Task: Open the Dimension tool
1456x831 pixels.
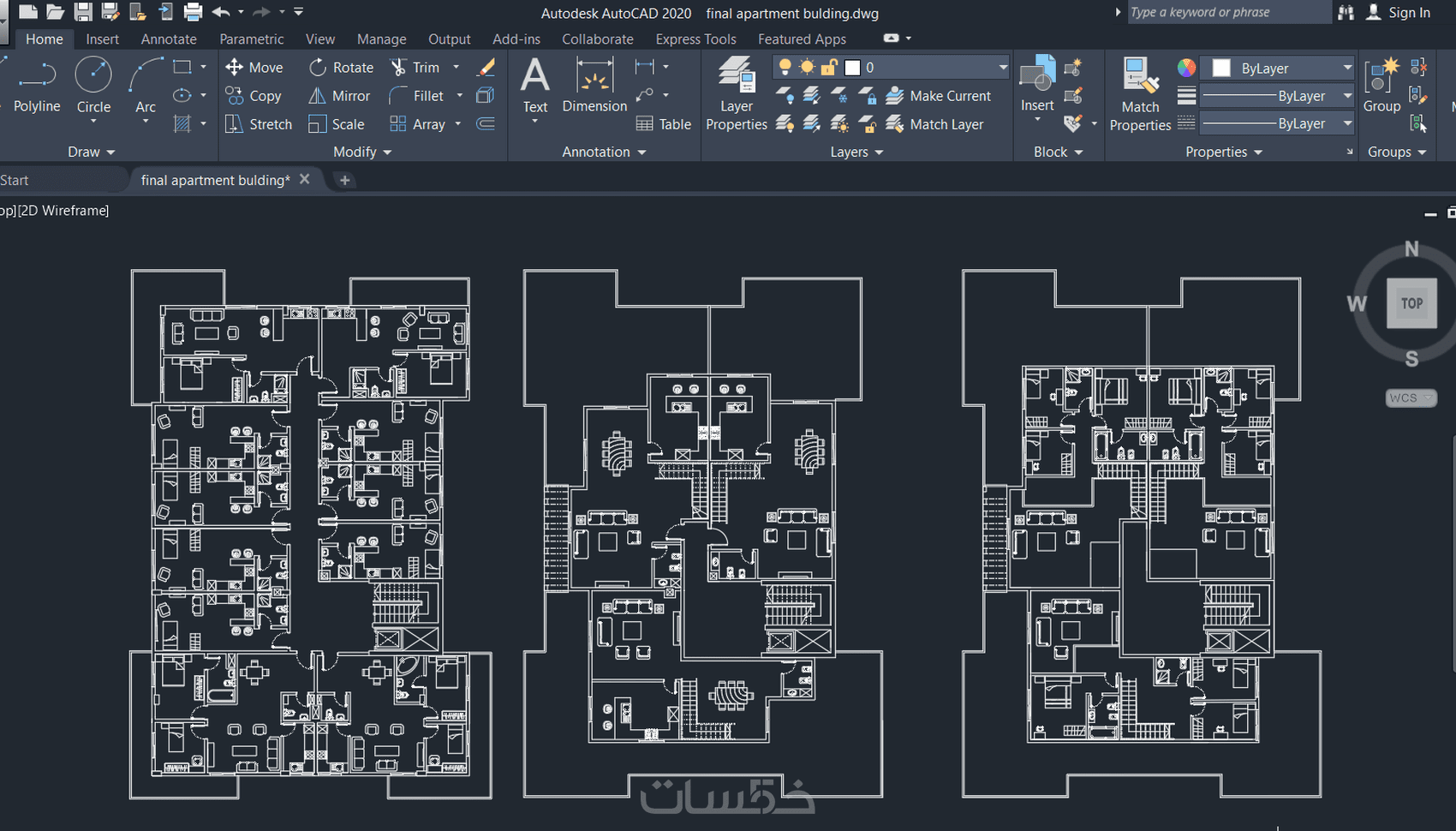Action: pyautogui.click(x=594, y=86)
